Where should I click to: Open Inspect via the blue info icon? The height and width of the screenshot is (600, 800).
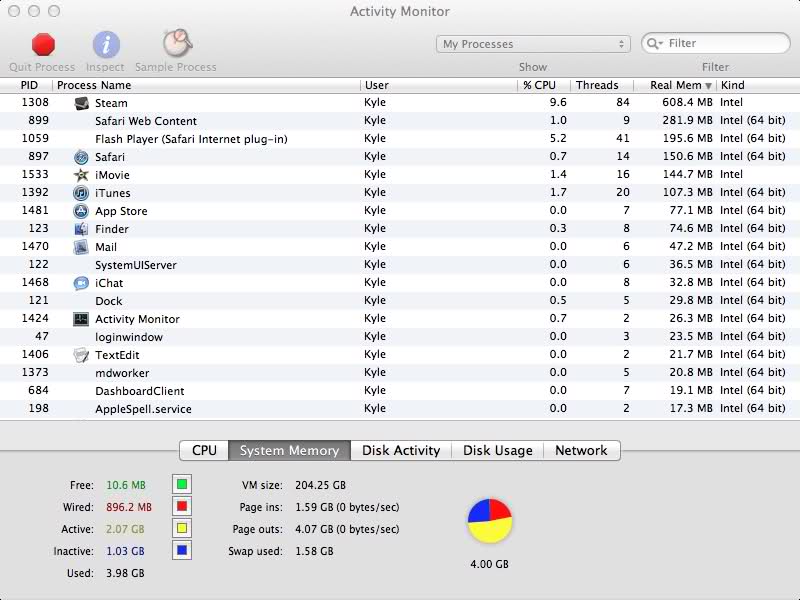[106, 44]
